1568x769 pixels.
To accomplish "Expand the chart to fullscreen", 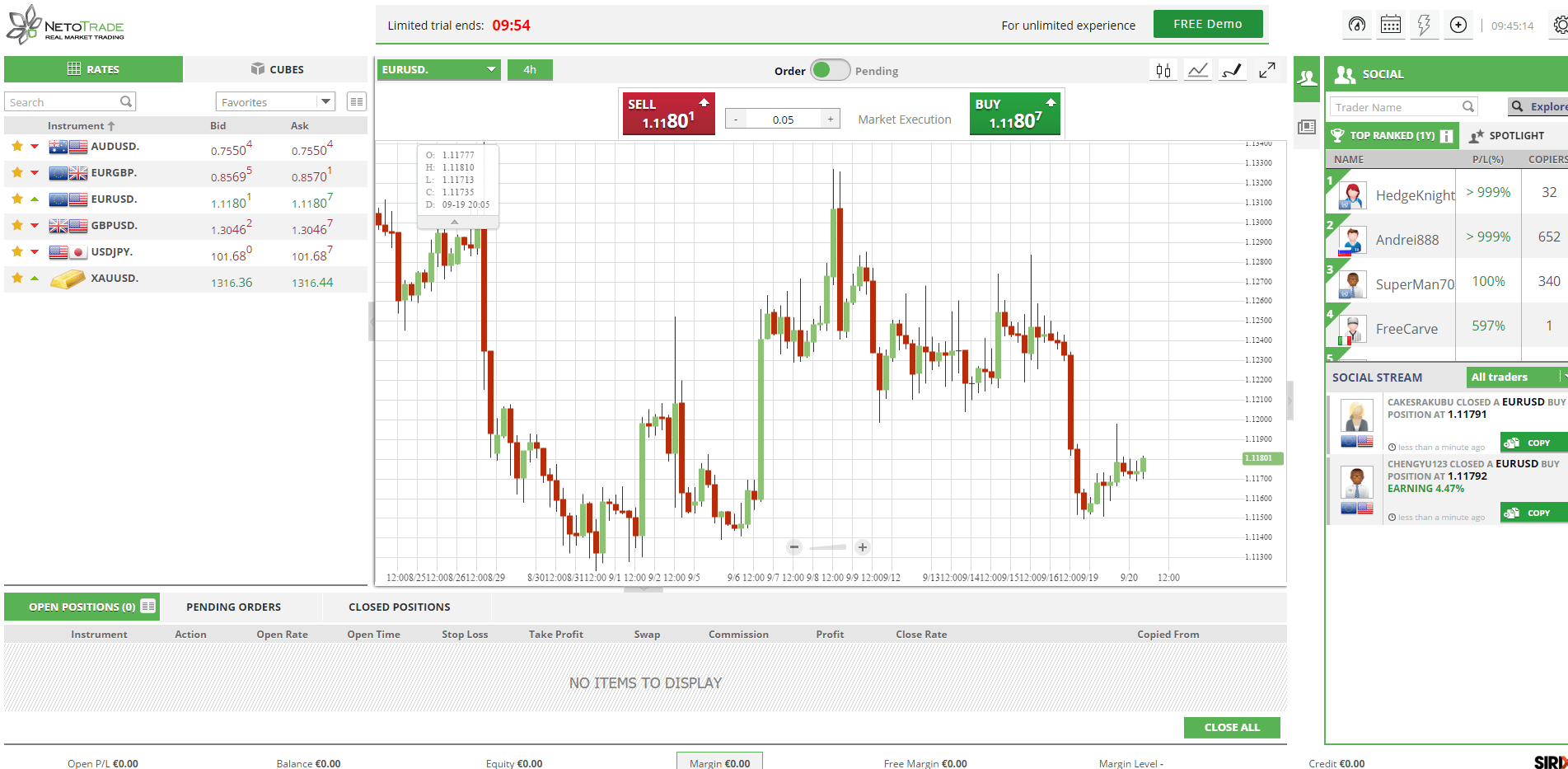I will (1267, 70).
